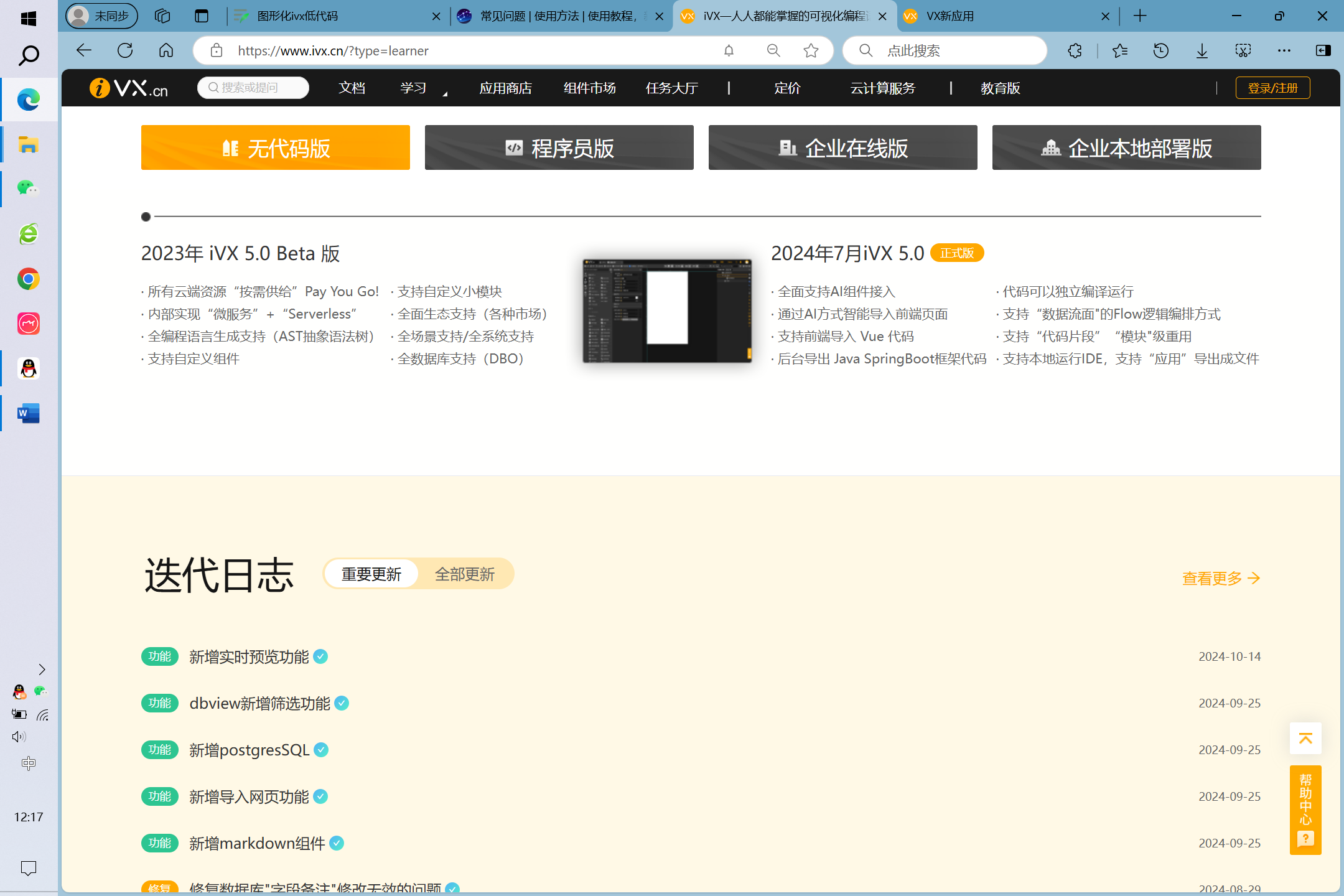This screenshot has height=896, width=1344.
Task: Select the 重要更新 toggle option
Action: pyautogui.click(x=371, y=574)
